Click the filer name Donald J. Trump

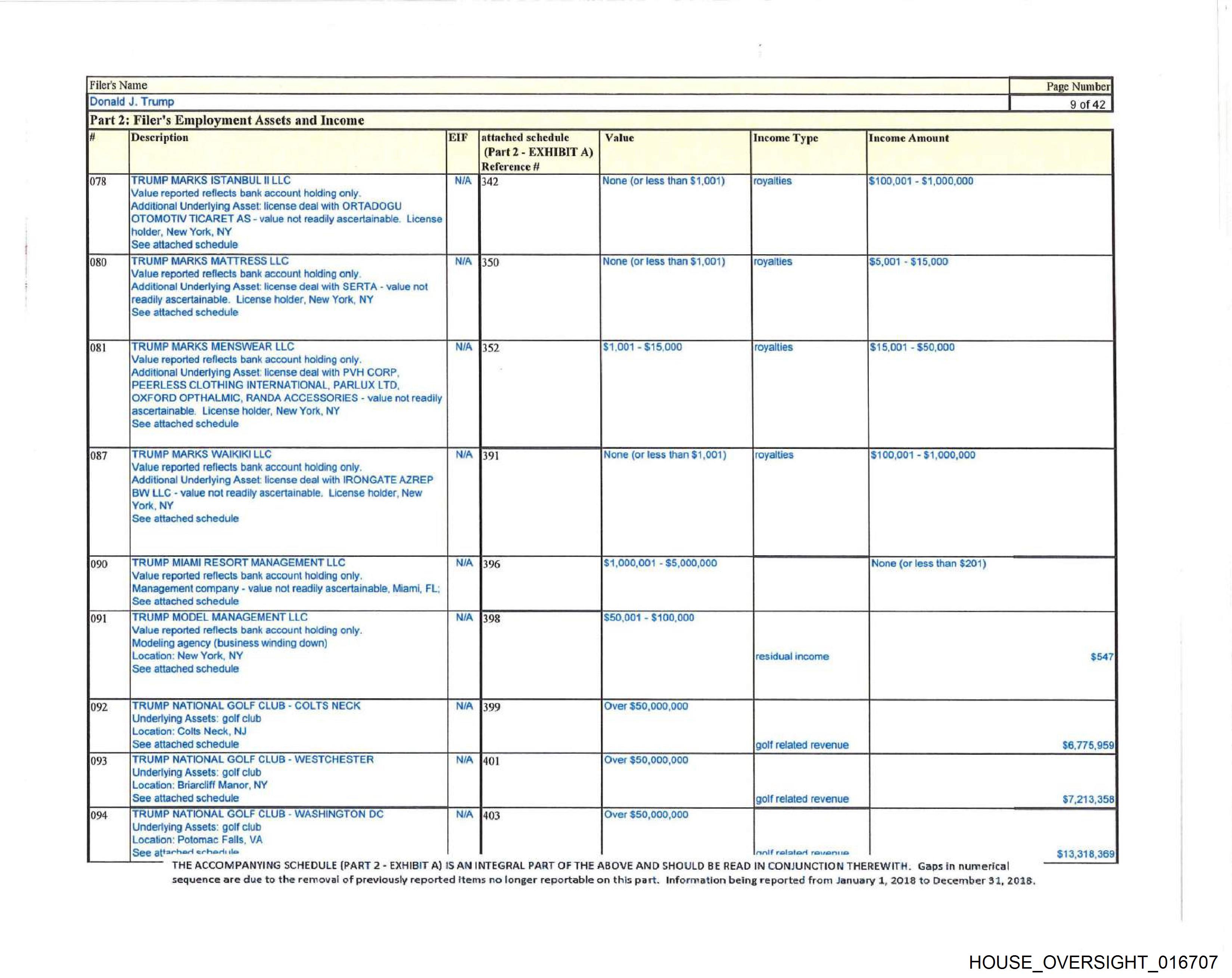click(131, 102)
